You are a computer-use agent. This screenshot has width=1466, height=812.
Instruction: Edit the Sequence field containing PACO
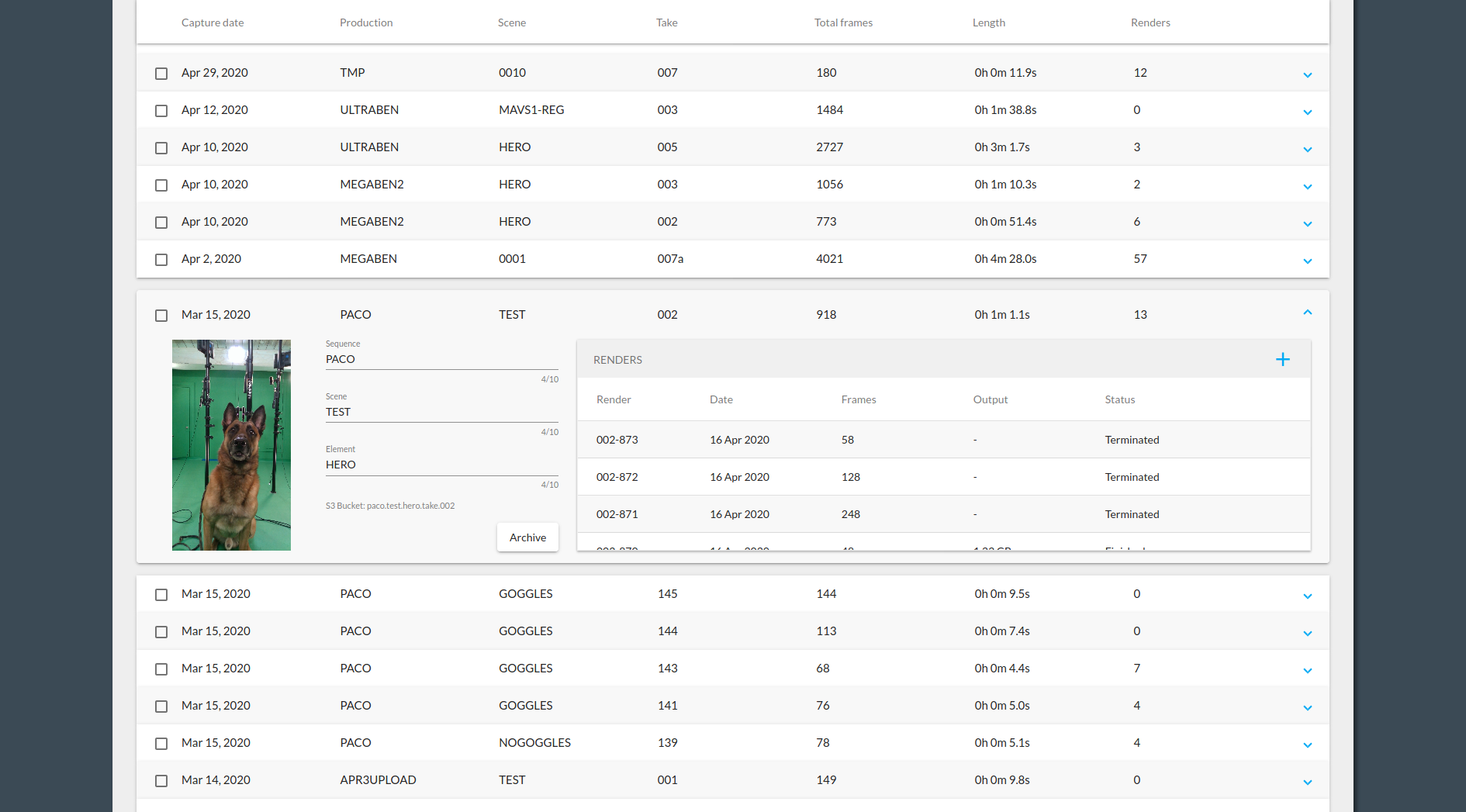[x=441, y=359]
